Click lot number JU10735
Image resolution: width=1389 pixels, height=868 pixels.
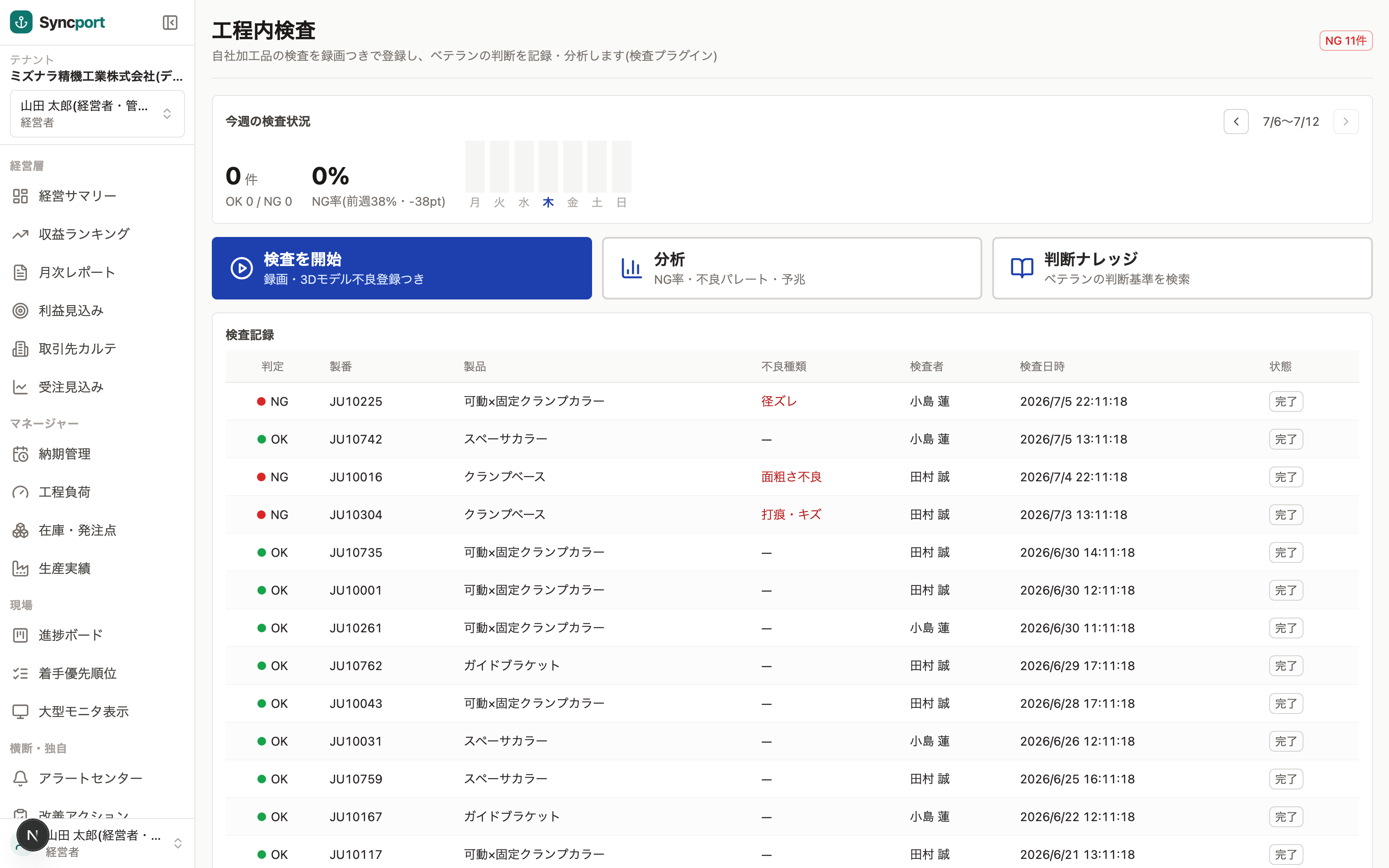356,552
